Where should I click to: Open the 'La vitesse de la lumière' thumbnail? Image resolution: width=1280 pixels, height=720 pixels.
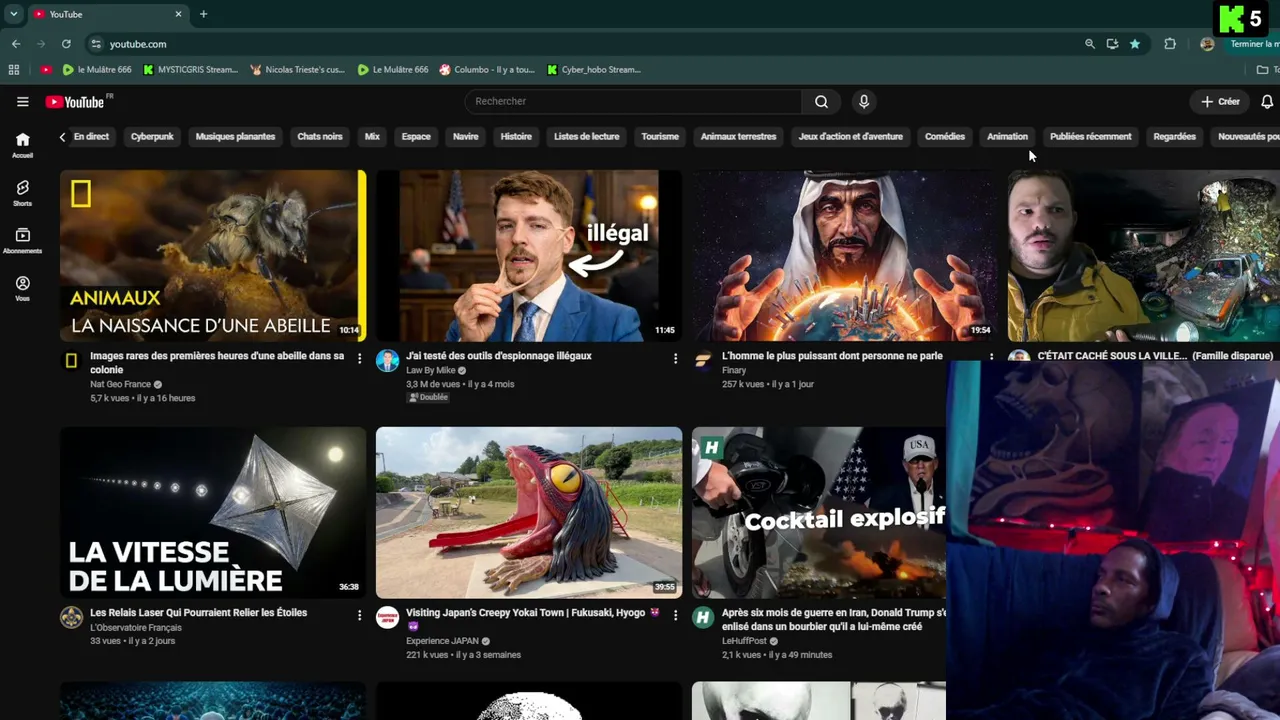point(213,513)
